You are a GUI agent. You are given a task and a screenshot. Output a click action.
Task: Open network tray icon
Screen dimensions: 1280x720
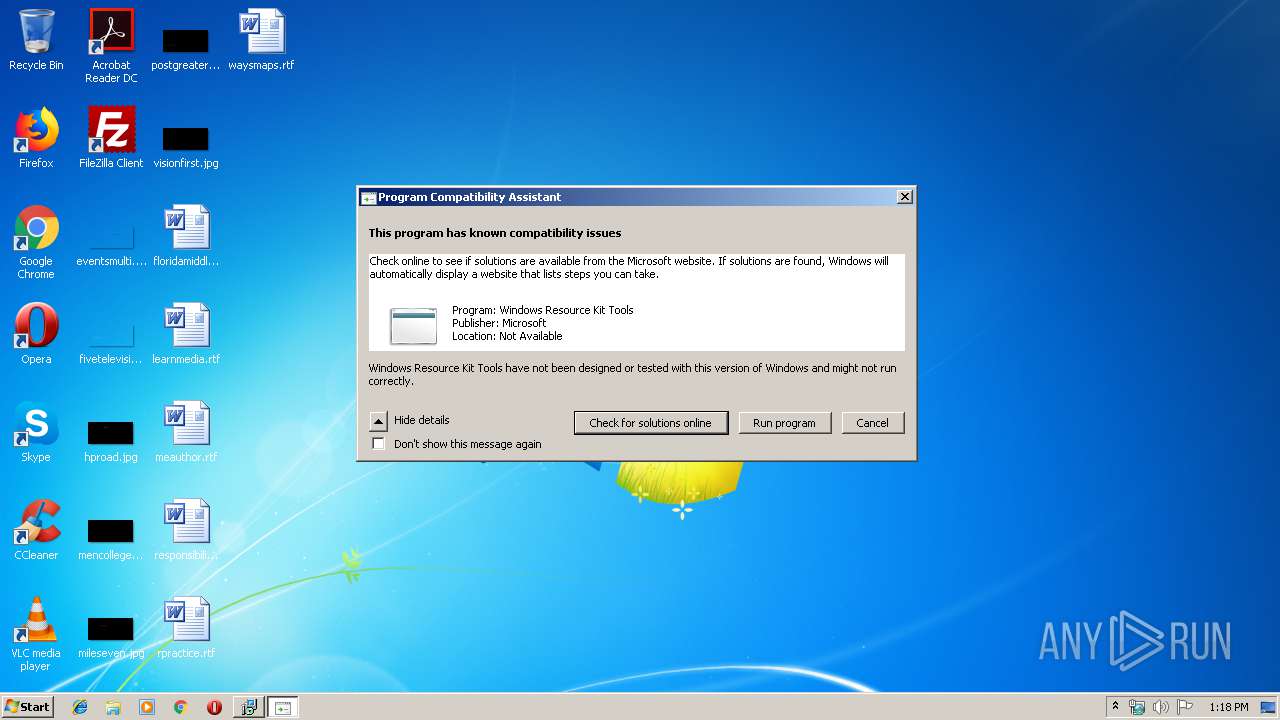pos(1137,707)
